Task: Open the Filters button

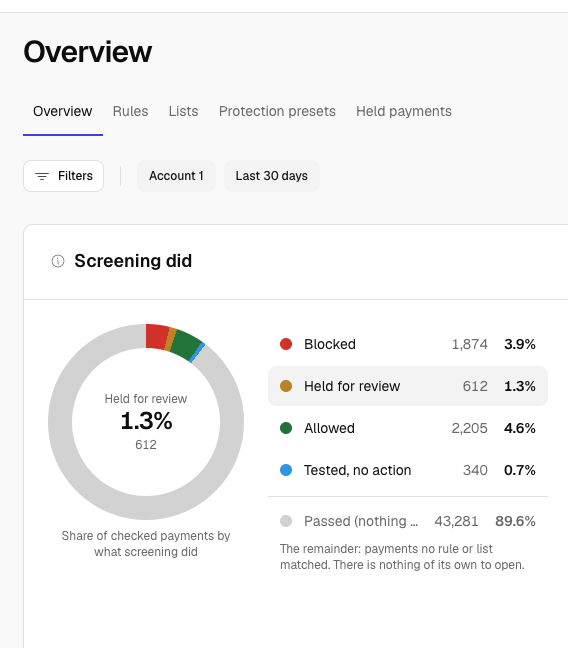Action: coord(63,176)
